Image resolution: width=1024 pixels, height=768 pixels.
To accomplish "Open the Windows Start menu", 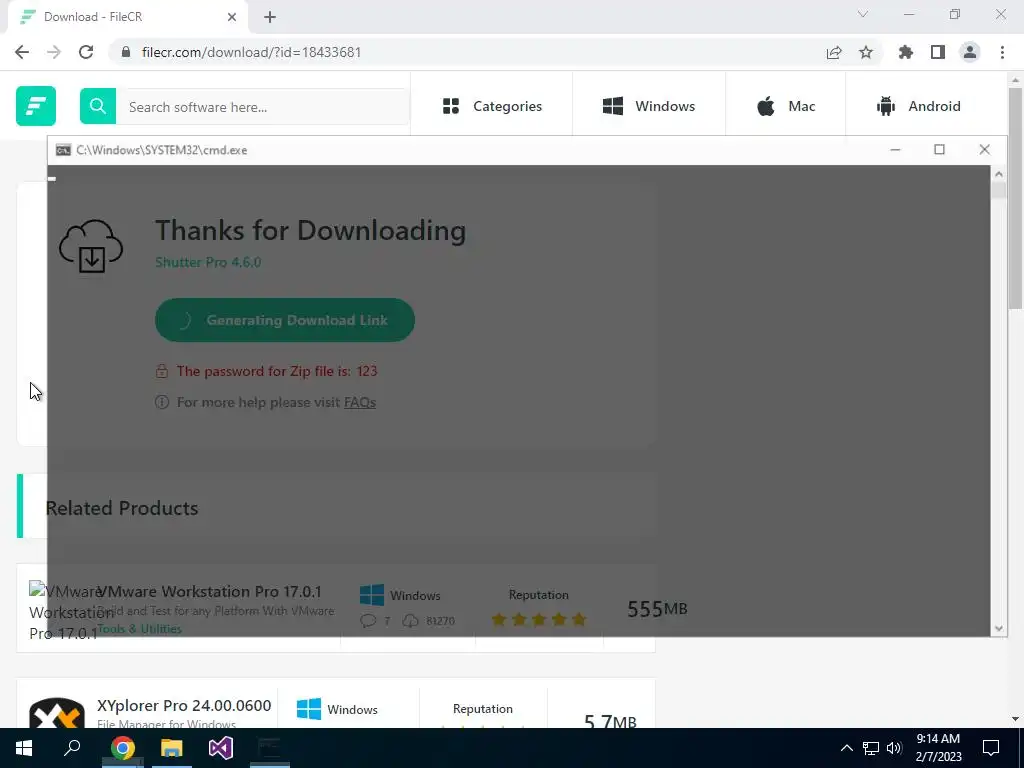I will click(24, 748).
